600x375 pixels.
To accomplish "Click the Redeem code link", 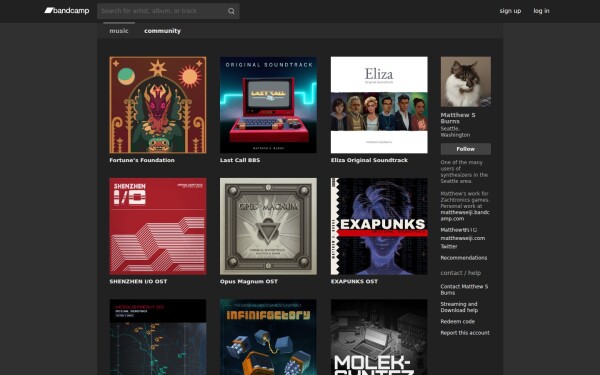I will coord(458,322).
